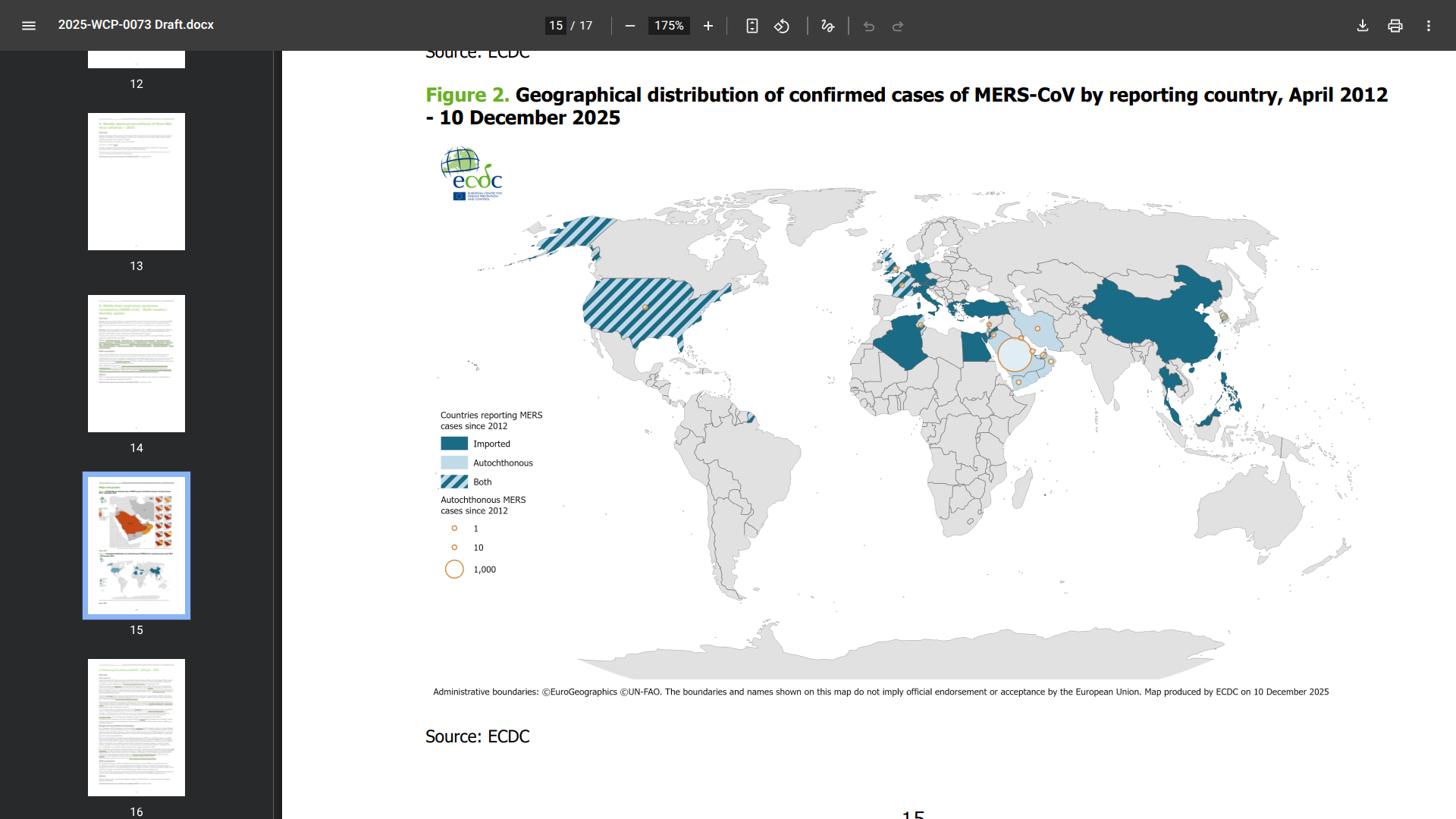Click the undo arrow icon

(x=869, y=27)
